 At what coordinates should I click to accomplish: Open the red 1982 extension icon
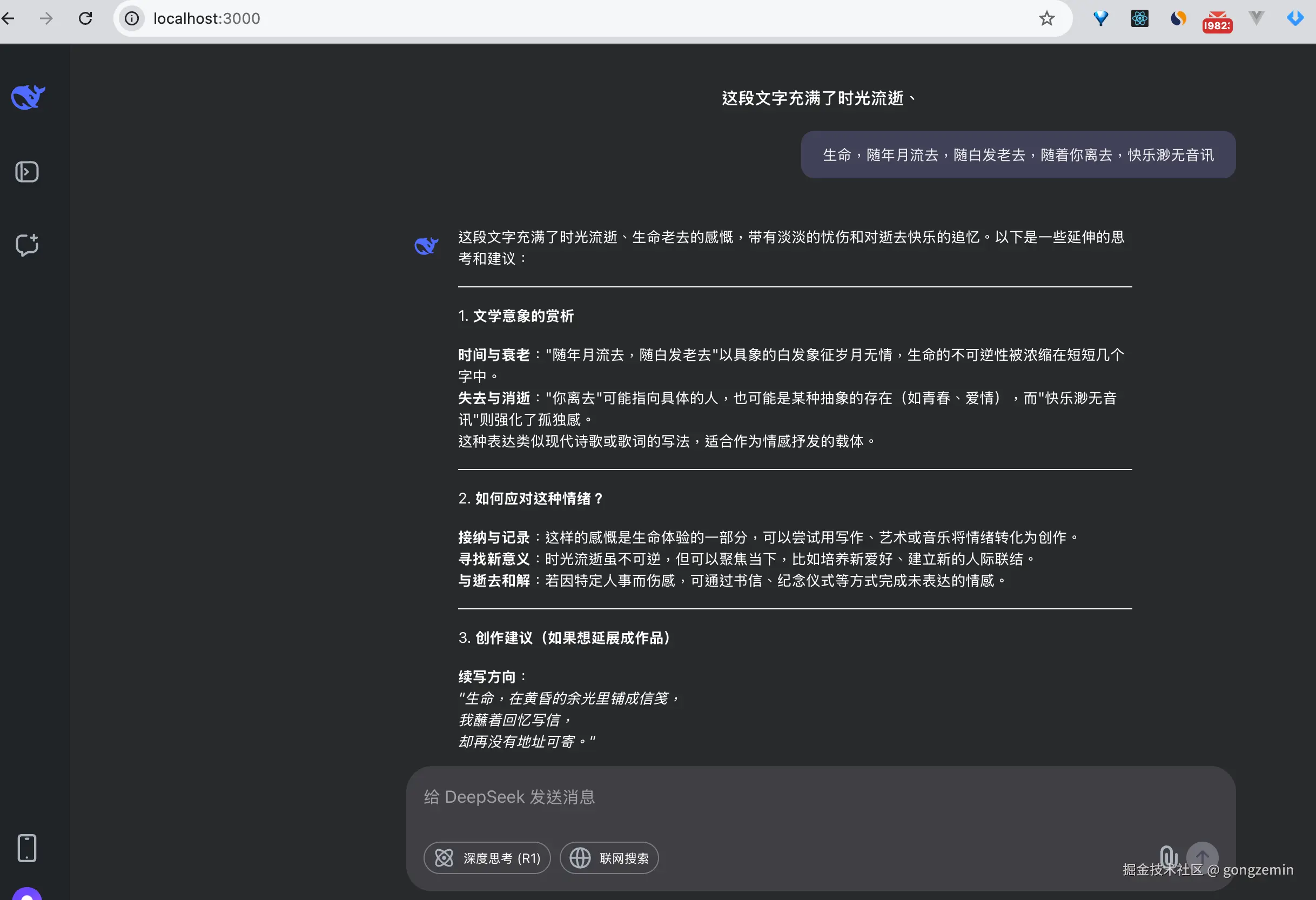pyautogui.click(x=1217, y=22)
